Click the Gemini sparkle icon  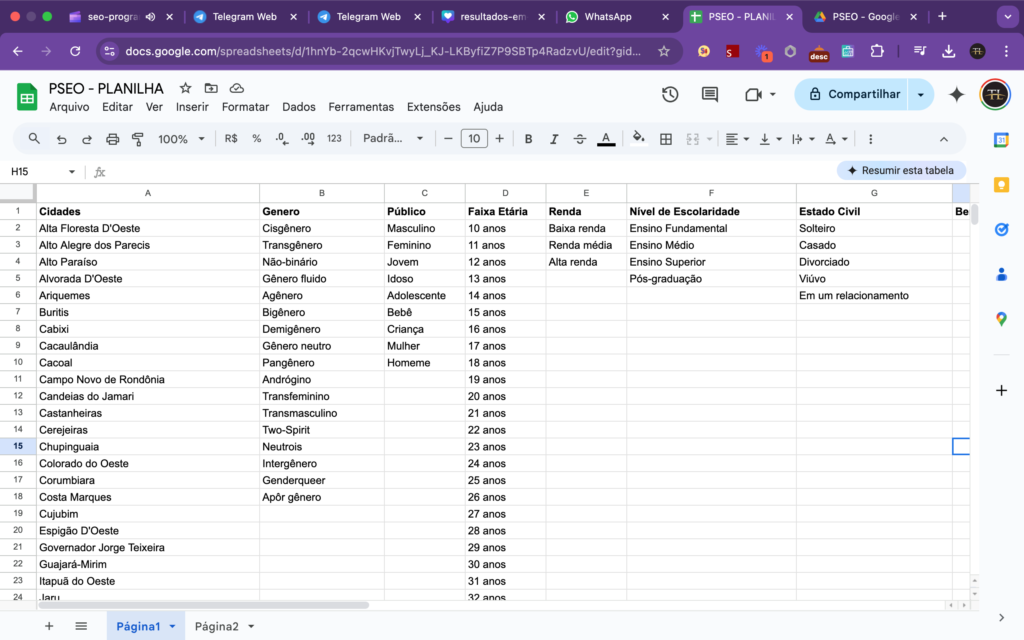click(x=957, y=94)
